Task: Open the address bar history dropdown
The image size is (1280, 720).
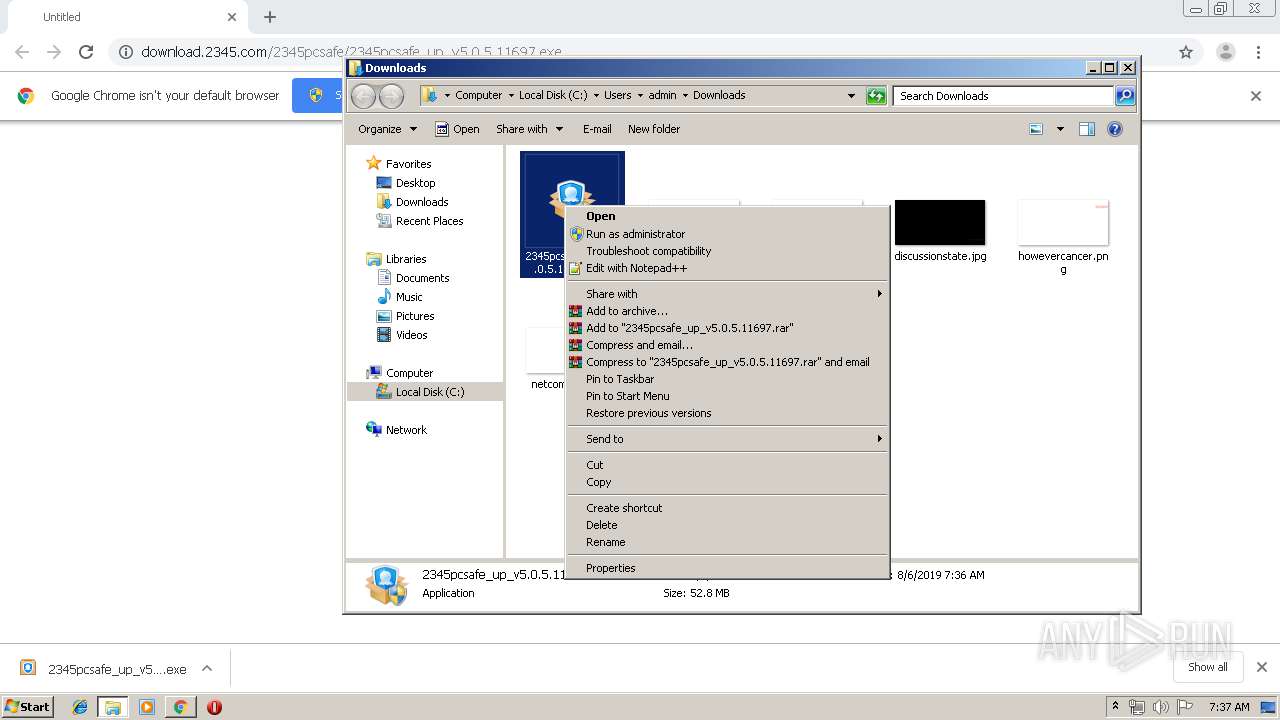Action: (851, 96)
